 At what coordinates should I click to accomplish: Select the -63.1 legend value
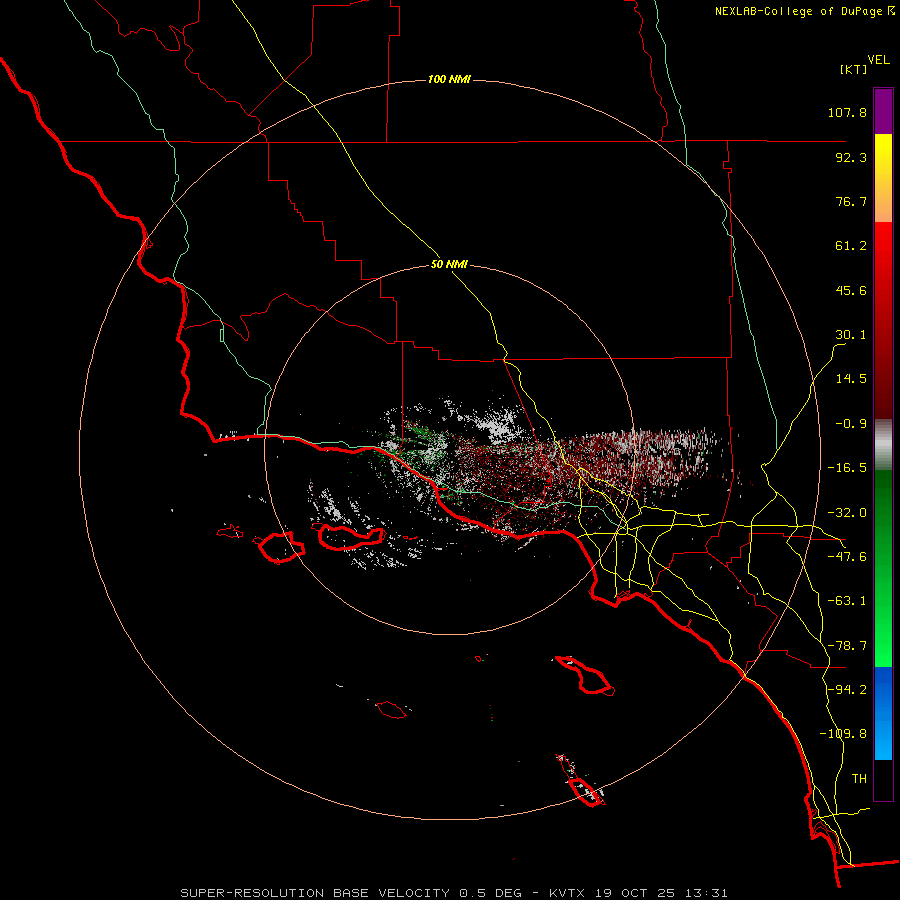(x=847, y=601)
